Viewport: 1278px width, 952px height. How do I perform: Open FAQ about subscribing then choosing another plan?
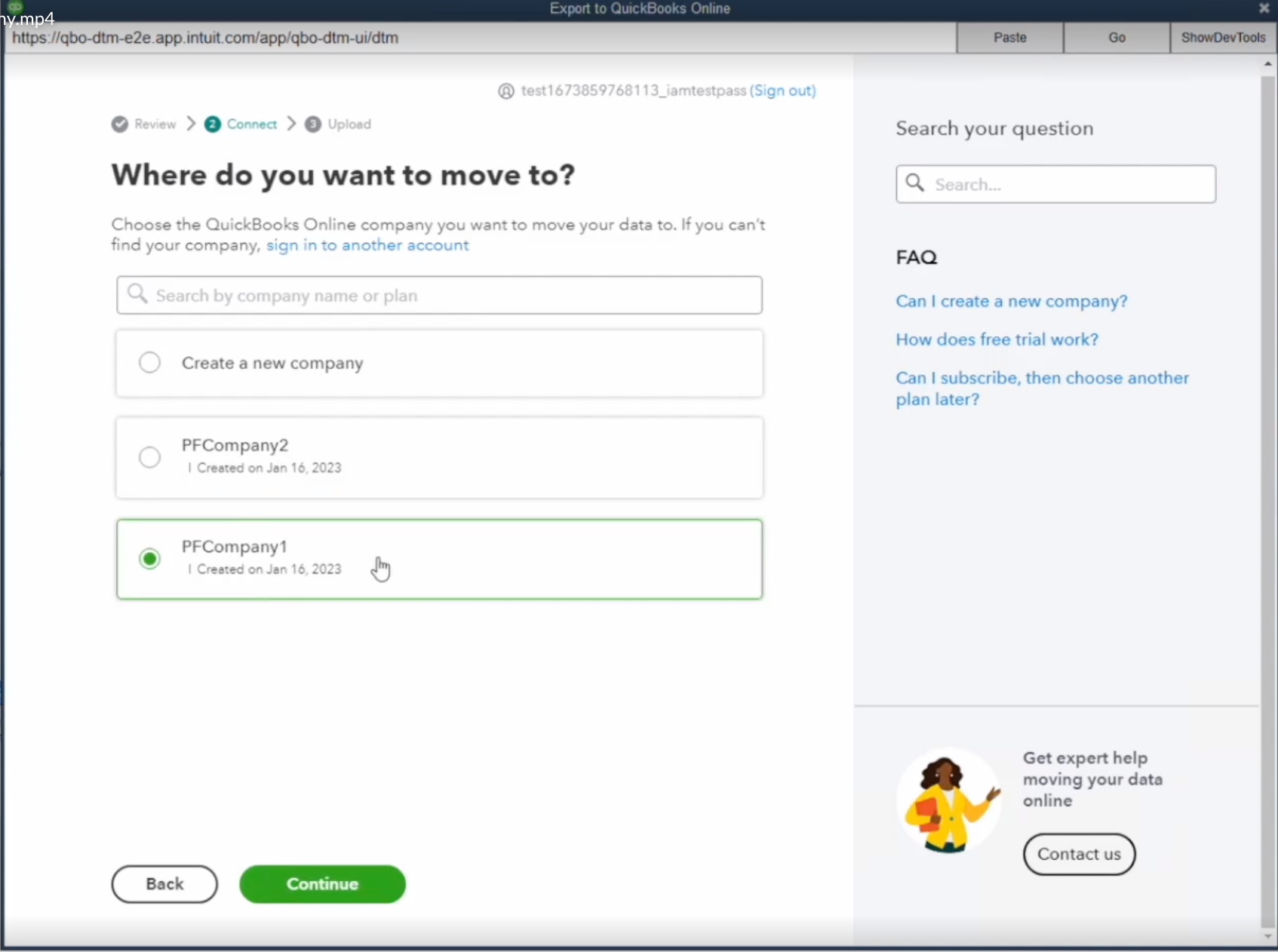1042,388
